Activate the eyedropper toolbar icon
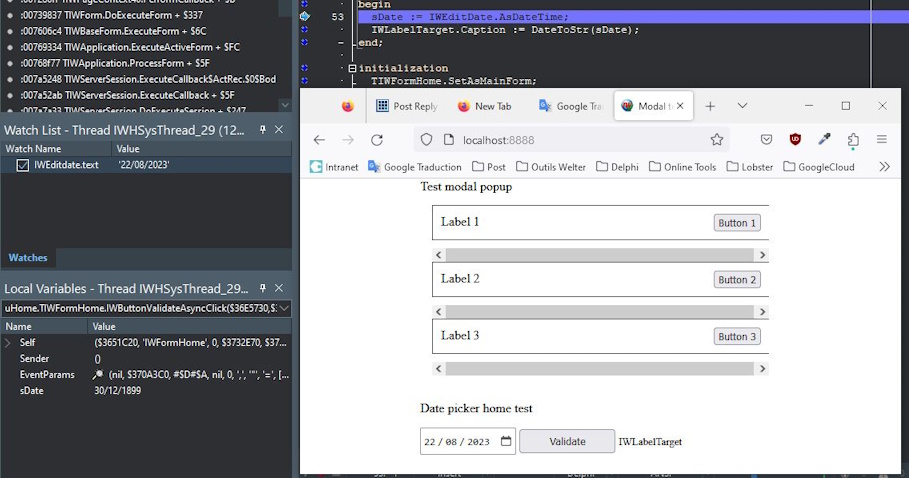 click(x=824, y=139)
